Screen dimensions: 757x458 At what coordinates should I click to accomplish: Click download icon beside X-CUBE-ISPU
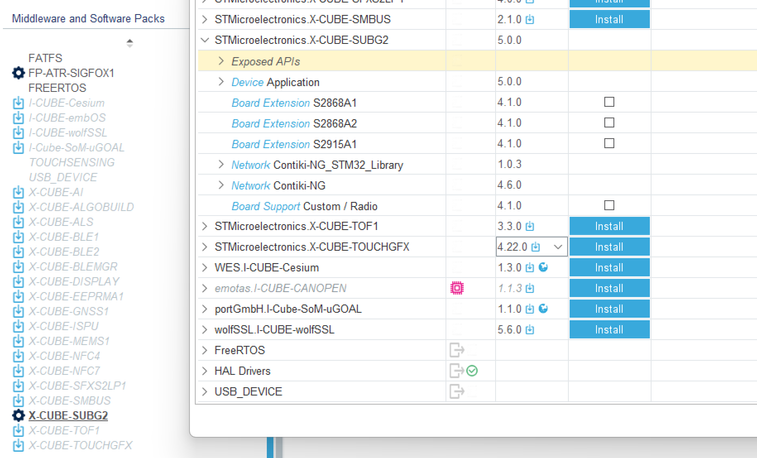pyautogui.click(x=18, y=326)
